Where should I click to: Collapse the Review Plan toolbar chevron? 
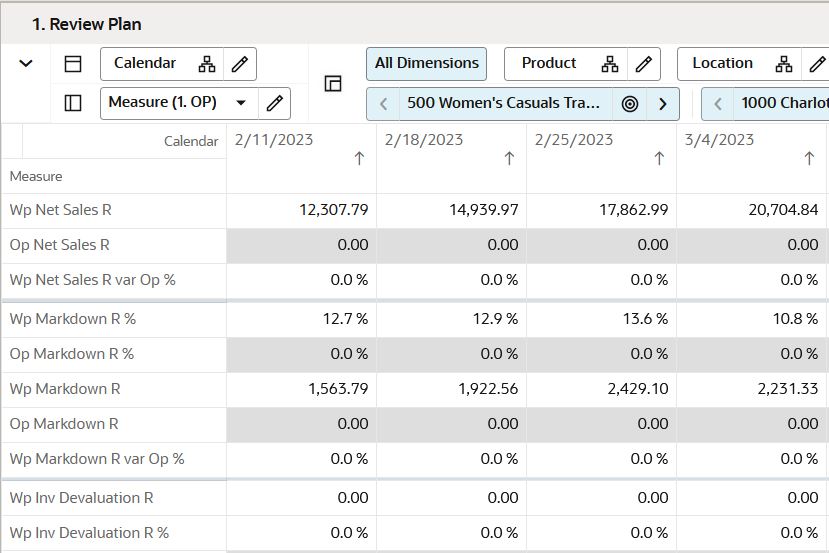point(26,63)
